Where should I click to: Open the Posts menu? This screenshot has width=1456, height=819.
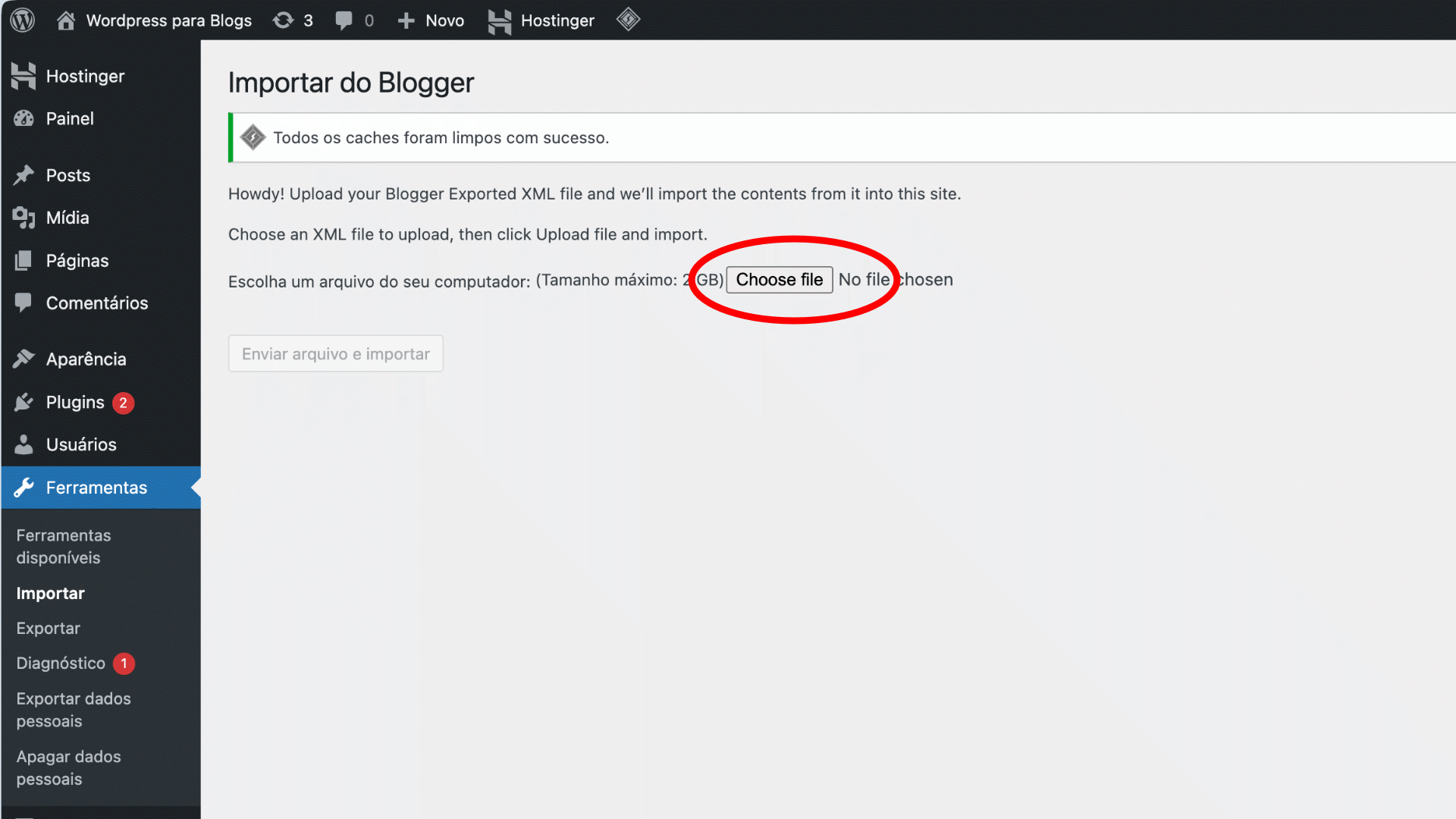[x=68, y=175]
